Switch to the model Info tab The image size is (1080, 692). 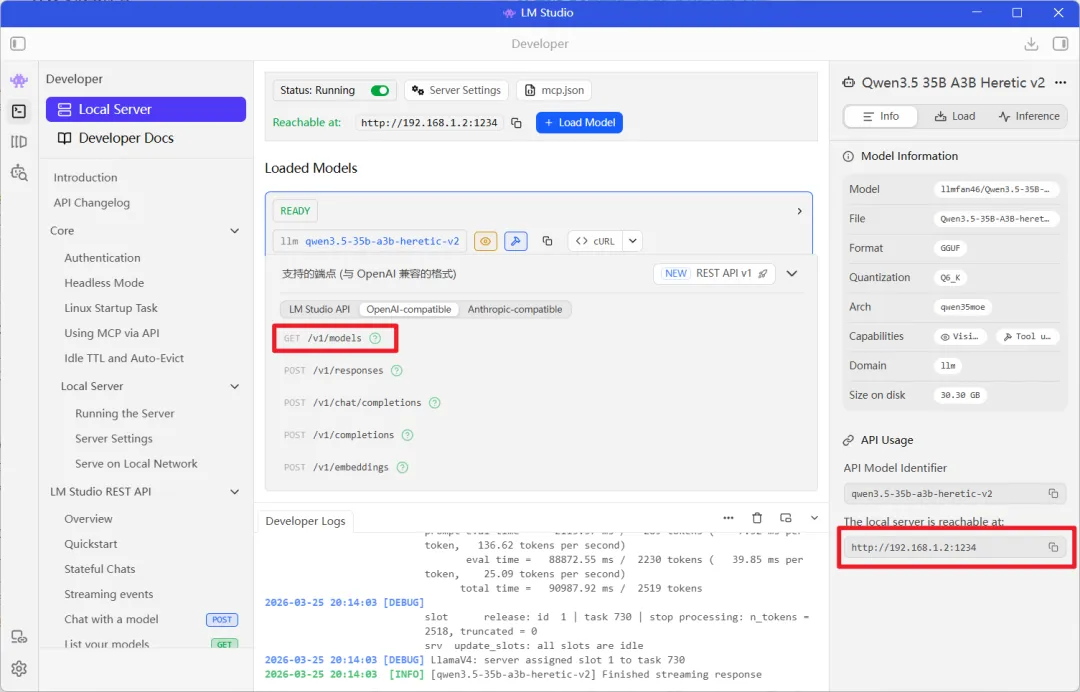coord(881,116)
